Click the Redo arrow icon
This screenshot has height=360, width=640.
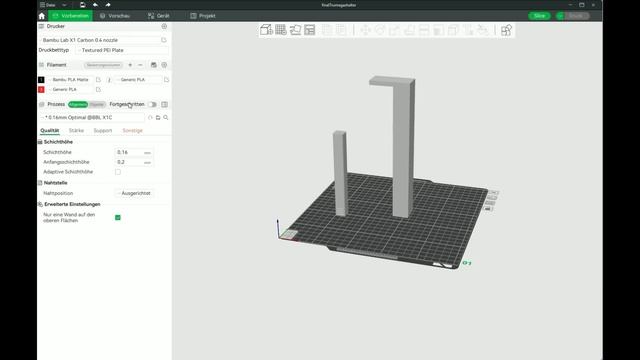click(x=108, y=5)
